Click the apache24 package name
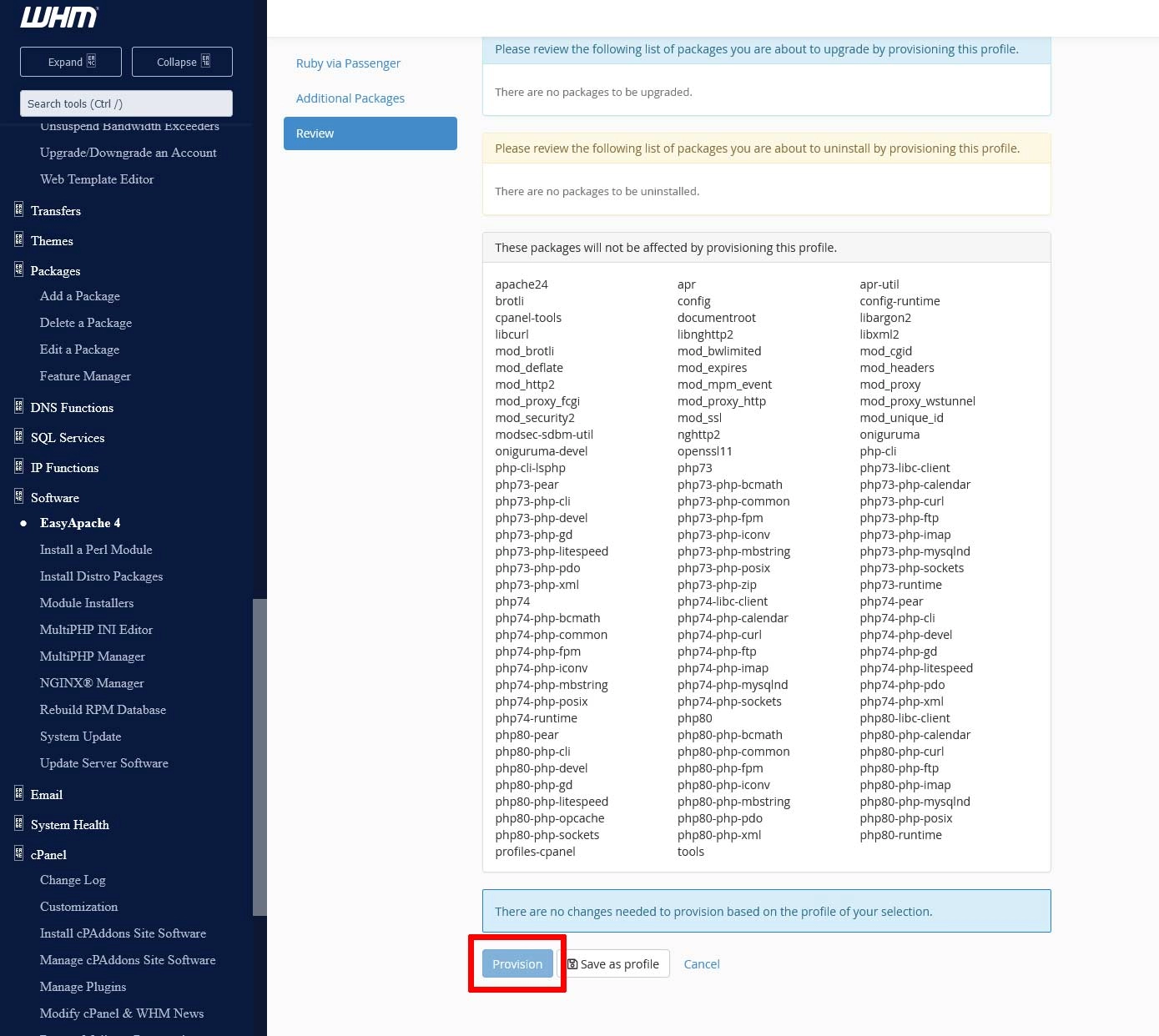This screenshot has height=1036, width=1159. (x=522, y=284)
